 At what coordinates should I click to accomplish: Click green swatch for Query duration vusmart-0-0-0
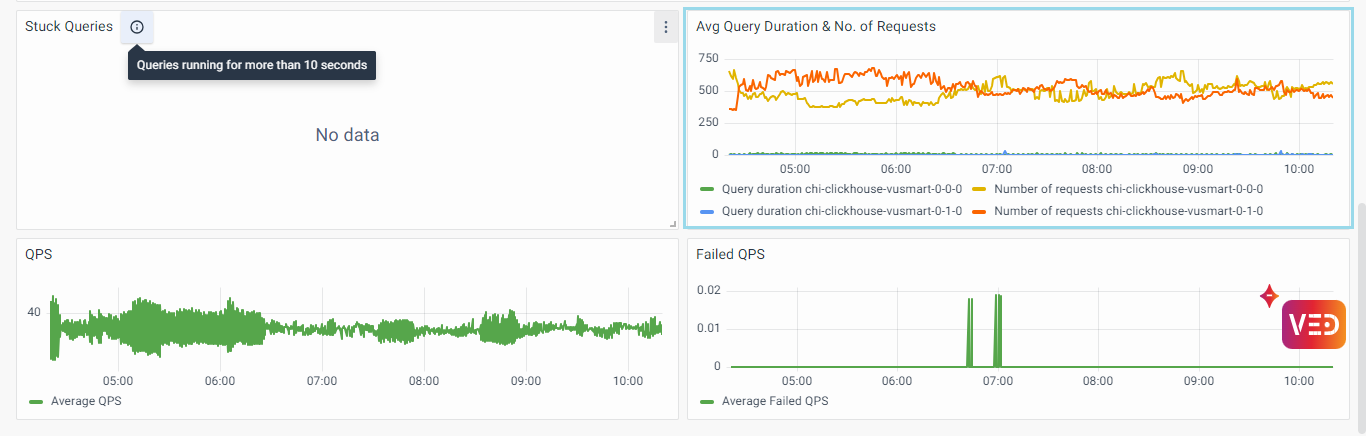tap(707, 188)
